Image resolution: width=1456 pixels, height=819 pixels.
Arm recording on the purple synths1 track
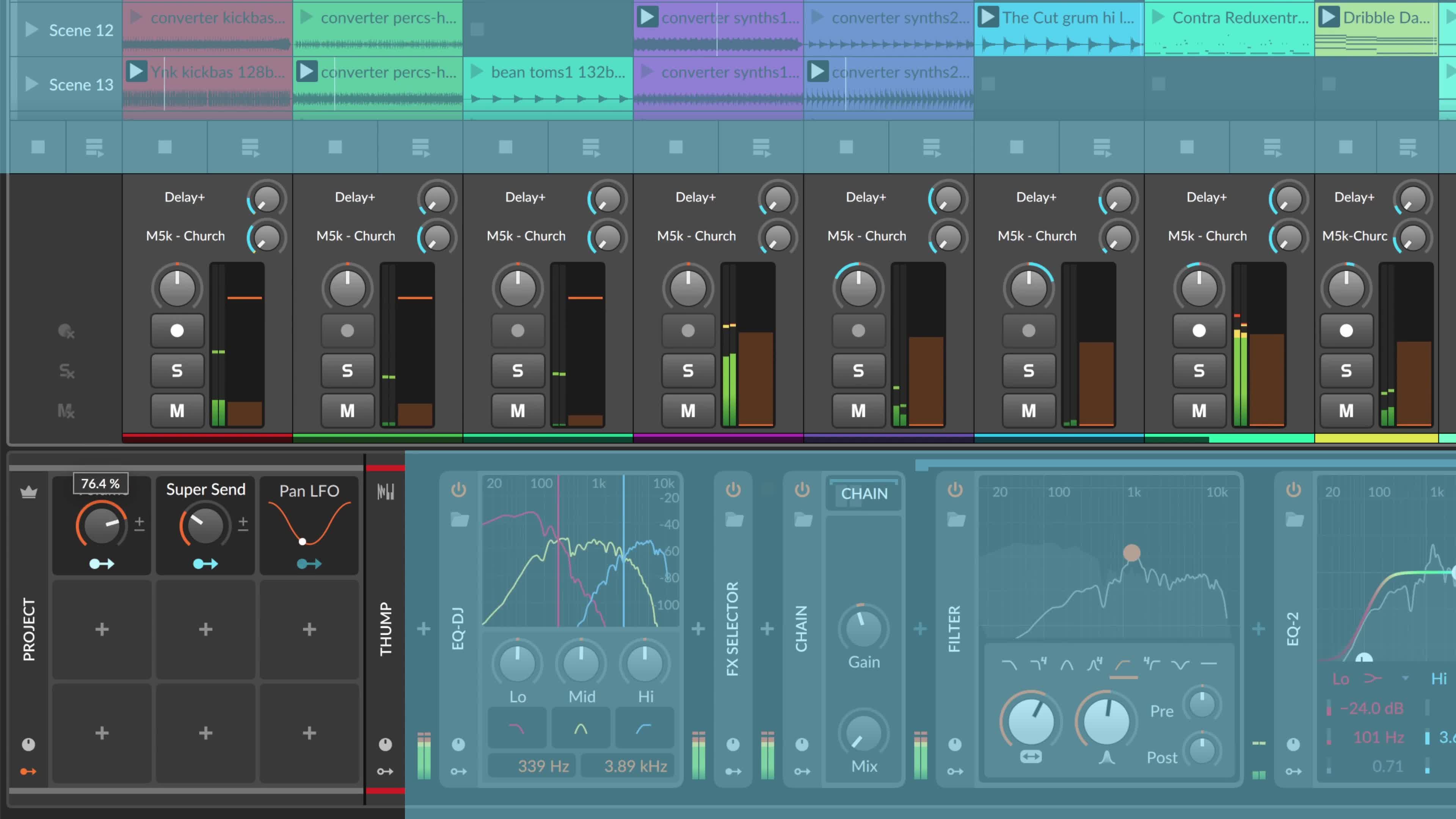point(688,331)
